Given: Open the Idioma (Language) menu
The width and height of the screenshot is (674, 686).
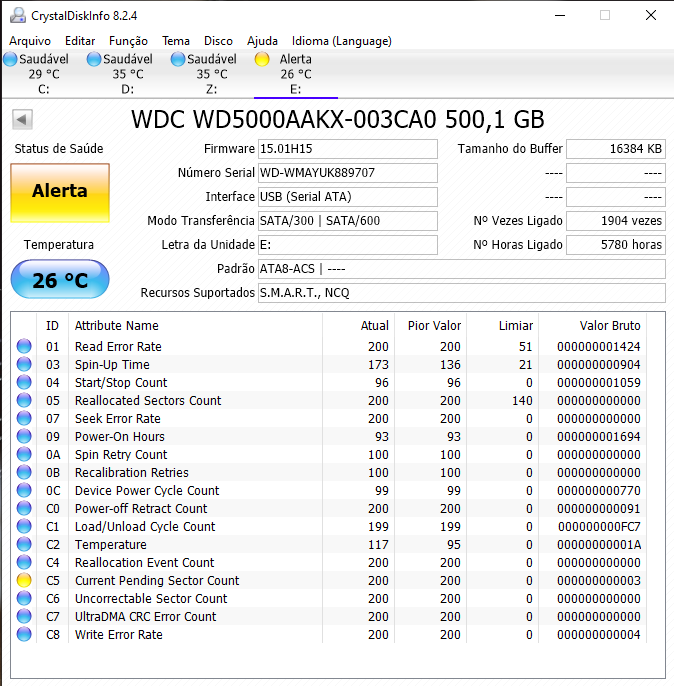Looking at the screenshot, I should [342, 41].
